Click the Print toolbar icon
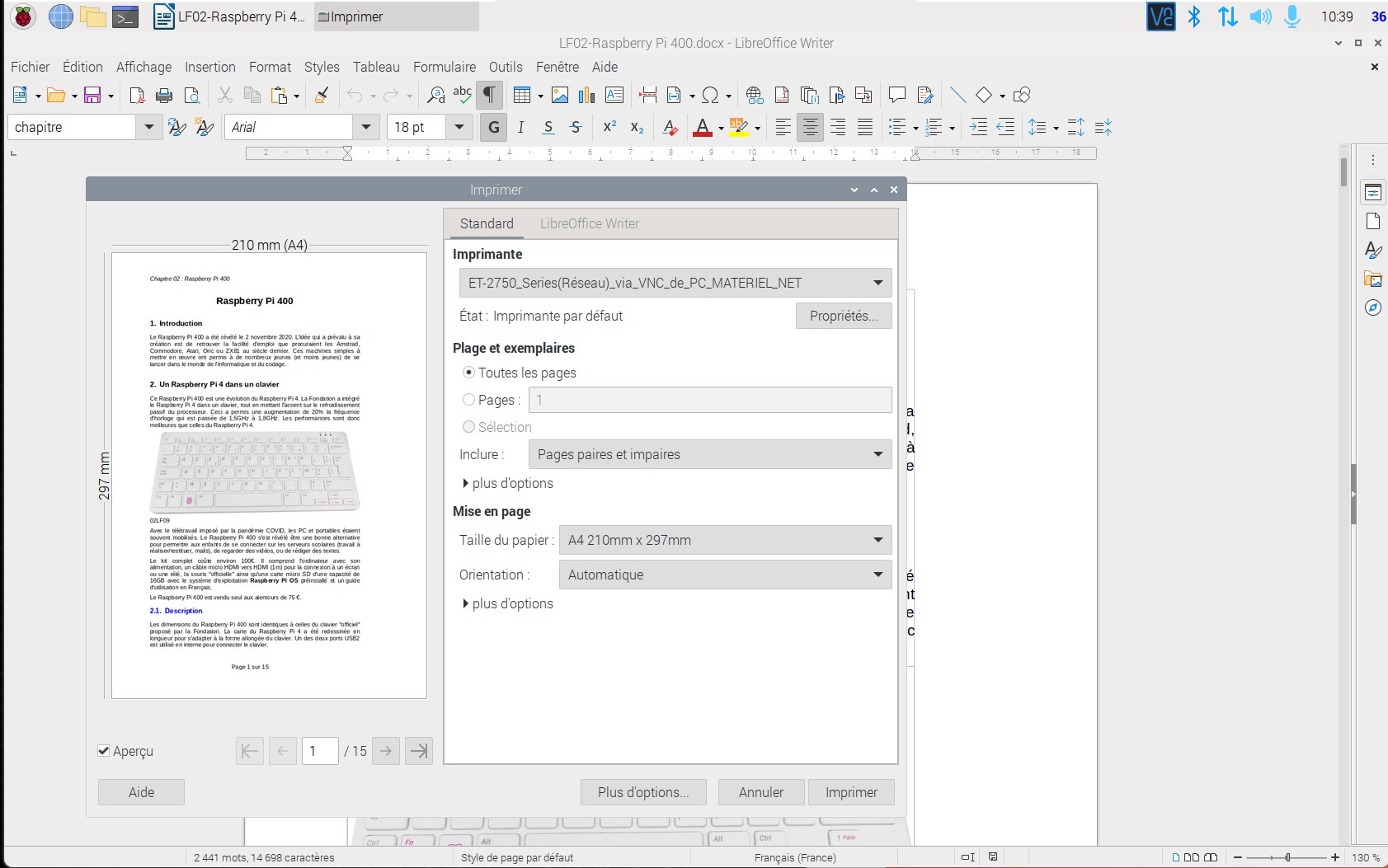Screen dimensions: 1388x868 pos(164,96)
